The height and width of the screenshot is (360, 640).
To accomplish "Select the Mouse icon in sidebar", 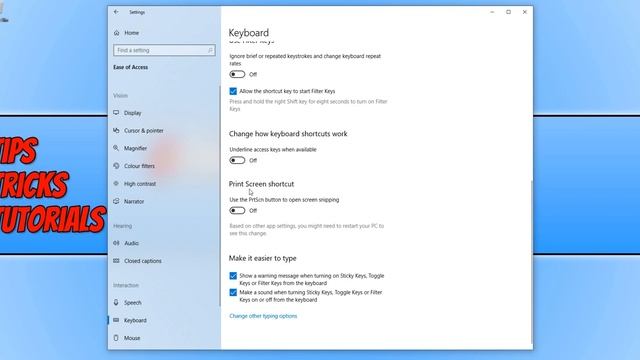I will [x=116, y=338].
